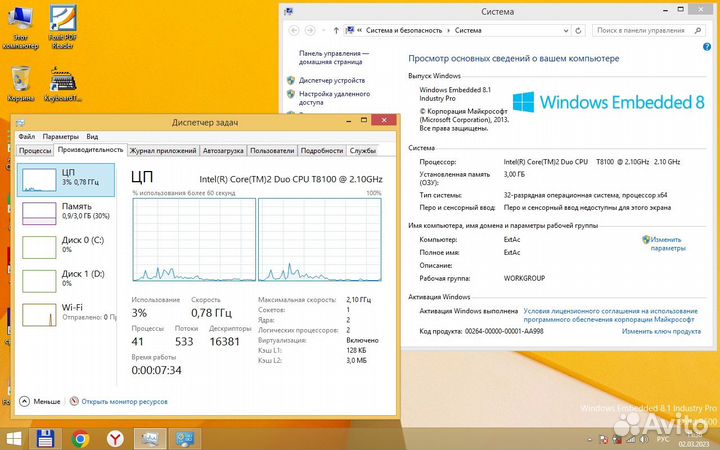Select the Wi-Fi performance item
720x450 pixels.
[x=66, y=314]
